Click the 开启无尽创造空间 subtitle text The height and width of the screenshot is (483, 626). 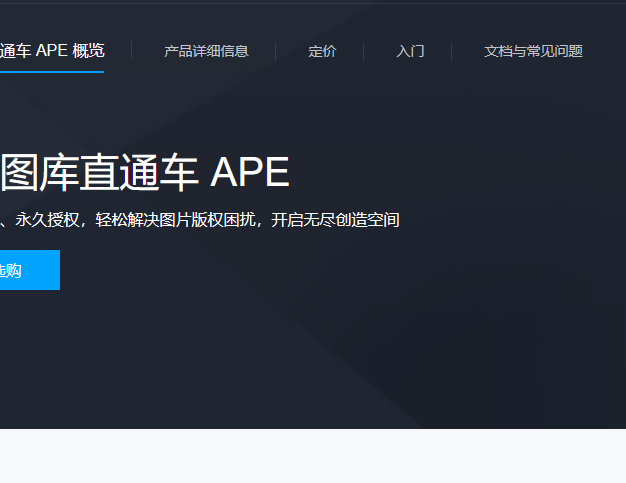point(335,220)
